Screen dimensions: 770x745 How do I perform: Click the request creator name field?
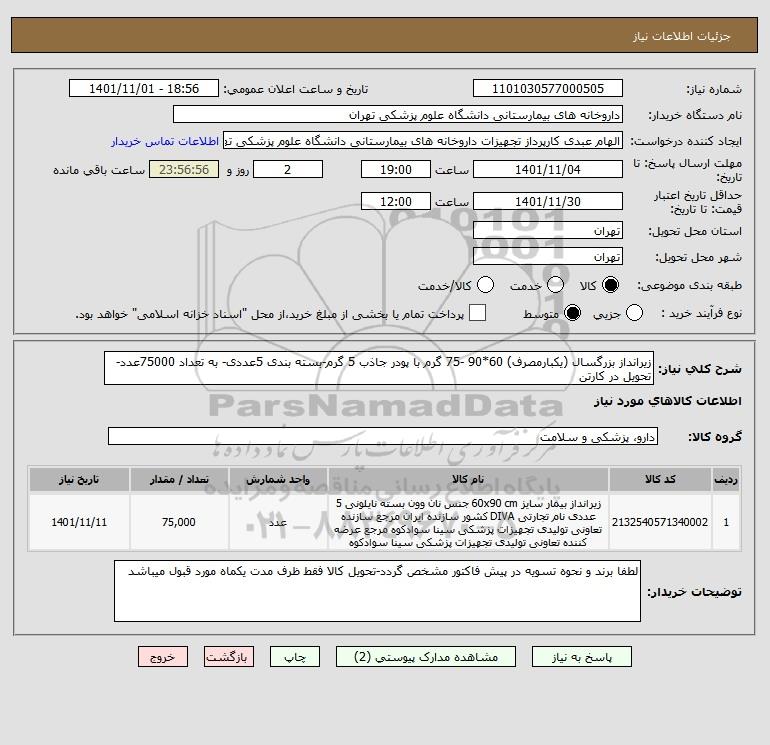pyautogui.click(x=423, y=141)
